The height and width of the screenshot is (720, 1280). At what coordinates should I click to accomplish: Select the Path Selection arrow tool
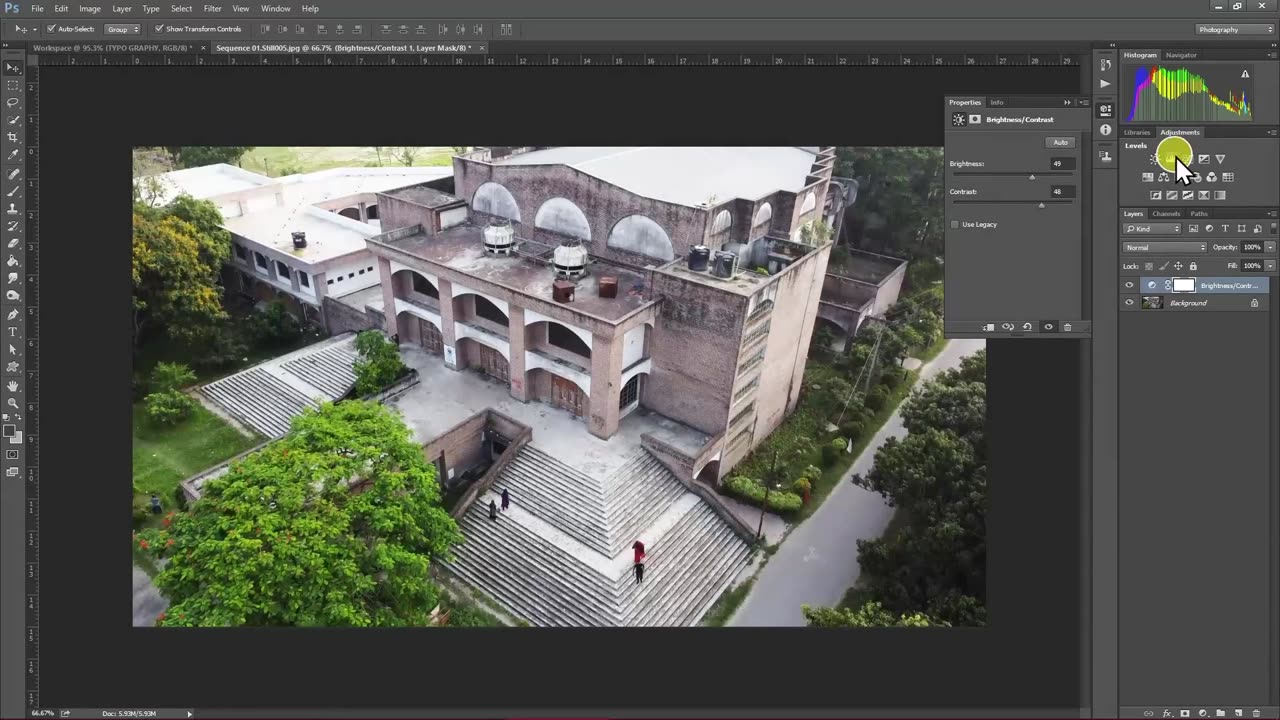[13, 349]
